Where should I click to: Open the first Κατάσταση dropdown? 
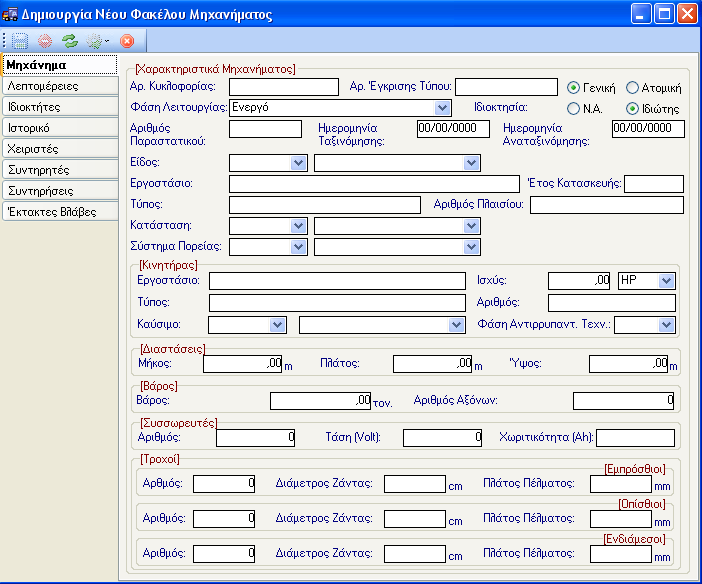click(298, 226)
